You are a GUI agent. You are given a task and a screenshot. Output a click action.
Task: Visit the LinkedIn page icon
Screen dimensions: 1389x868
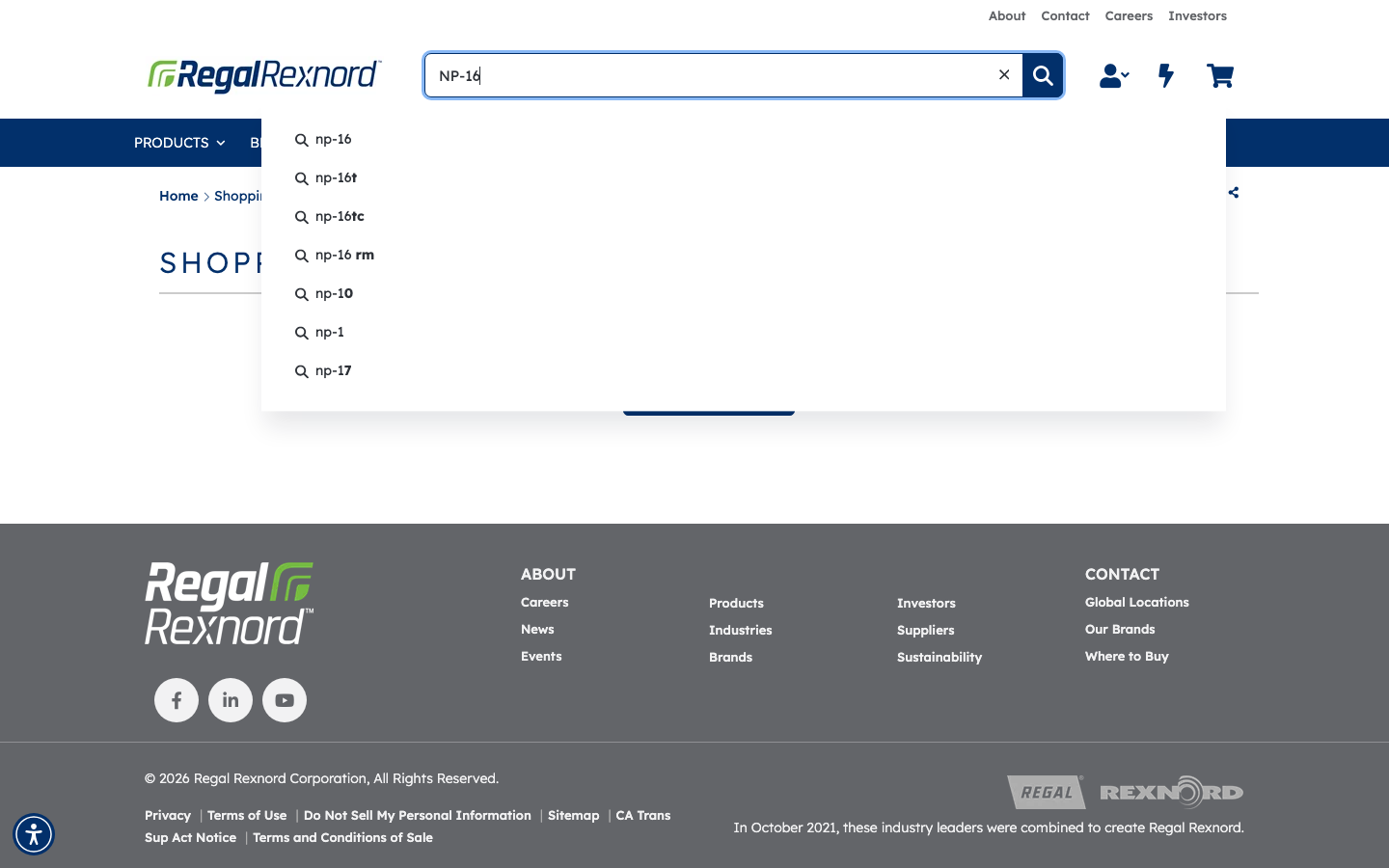(x=231, y=700)
